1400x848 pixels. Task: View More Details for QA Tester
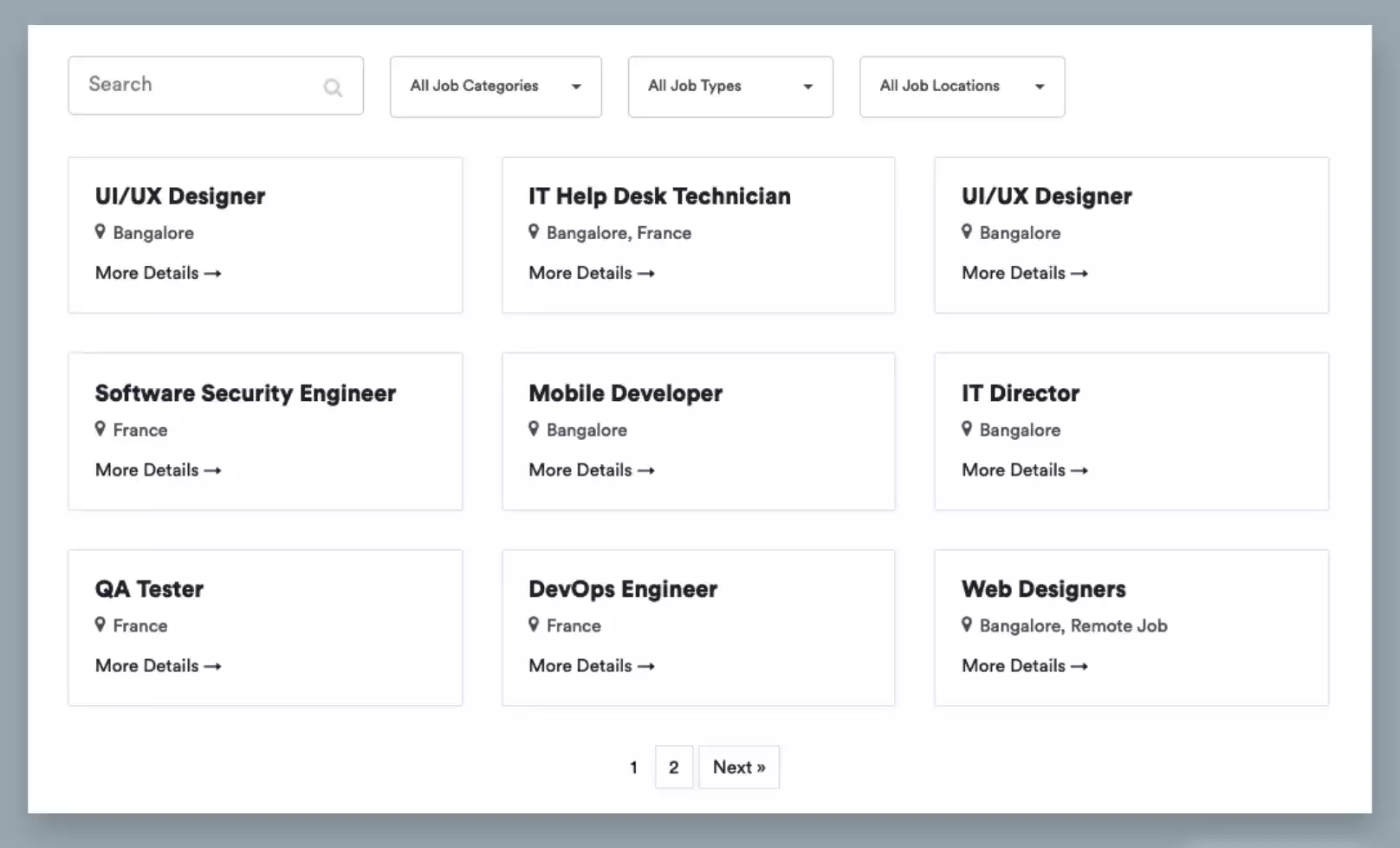[x=159, y=665]
